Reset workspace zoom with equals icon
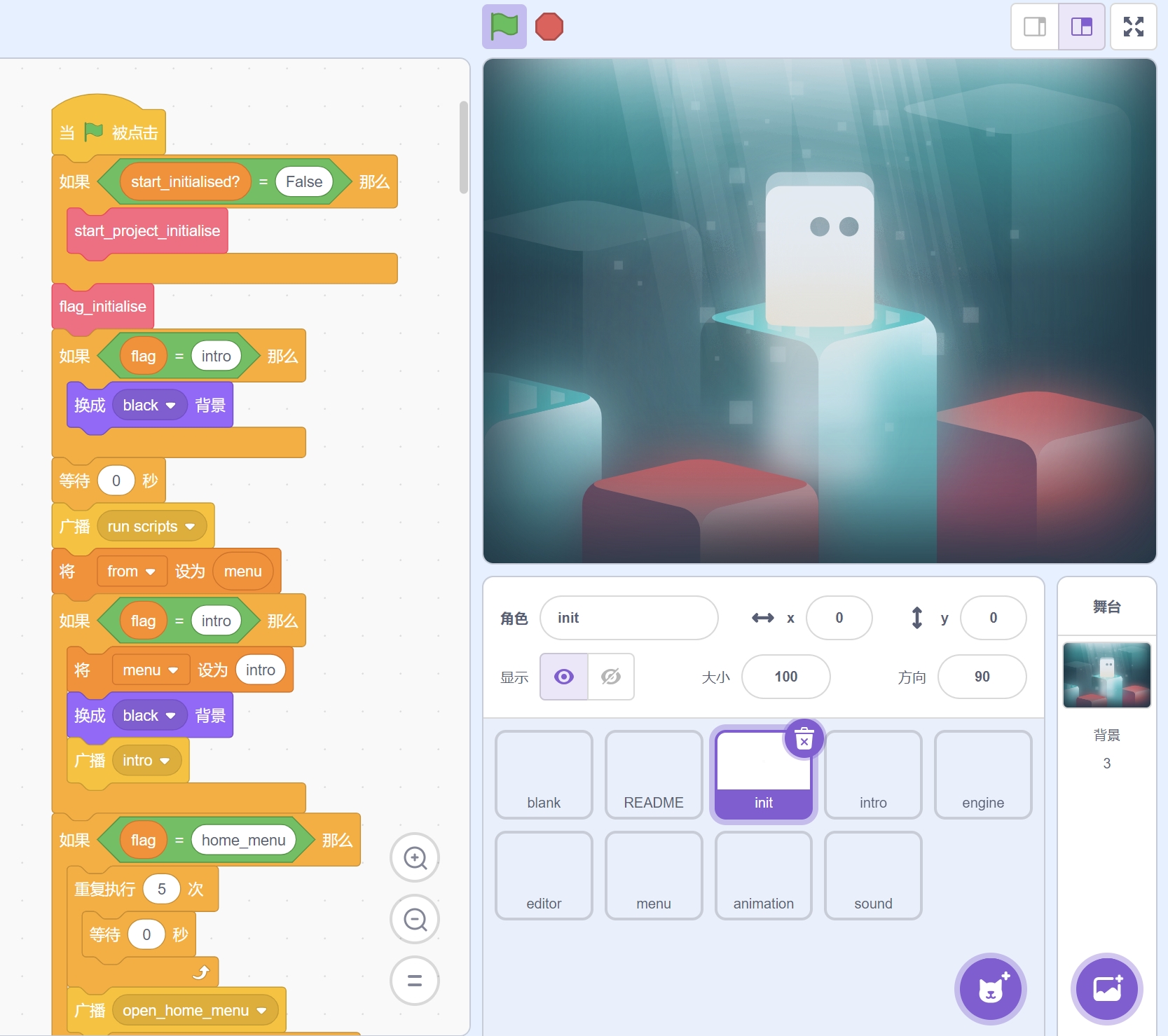This screenshot has width=1168, height=1036. [x=415, y=980]
